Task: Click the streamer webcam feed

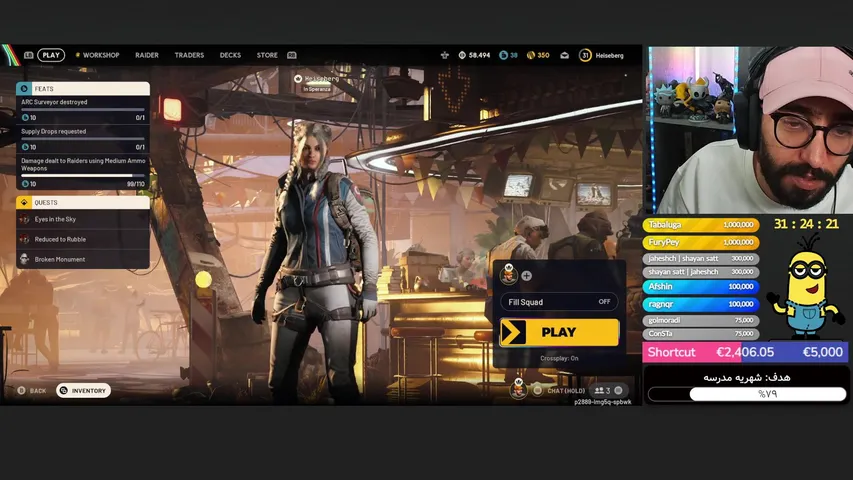Action: (x=751, y=130)
